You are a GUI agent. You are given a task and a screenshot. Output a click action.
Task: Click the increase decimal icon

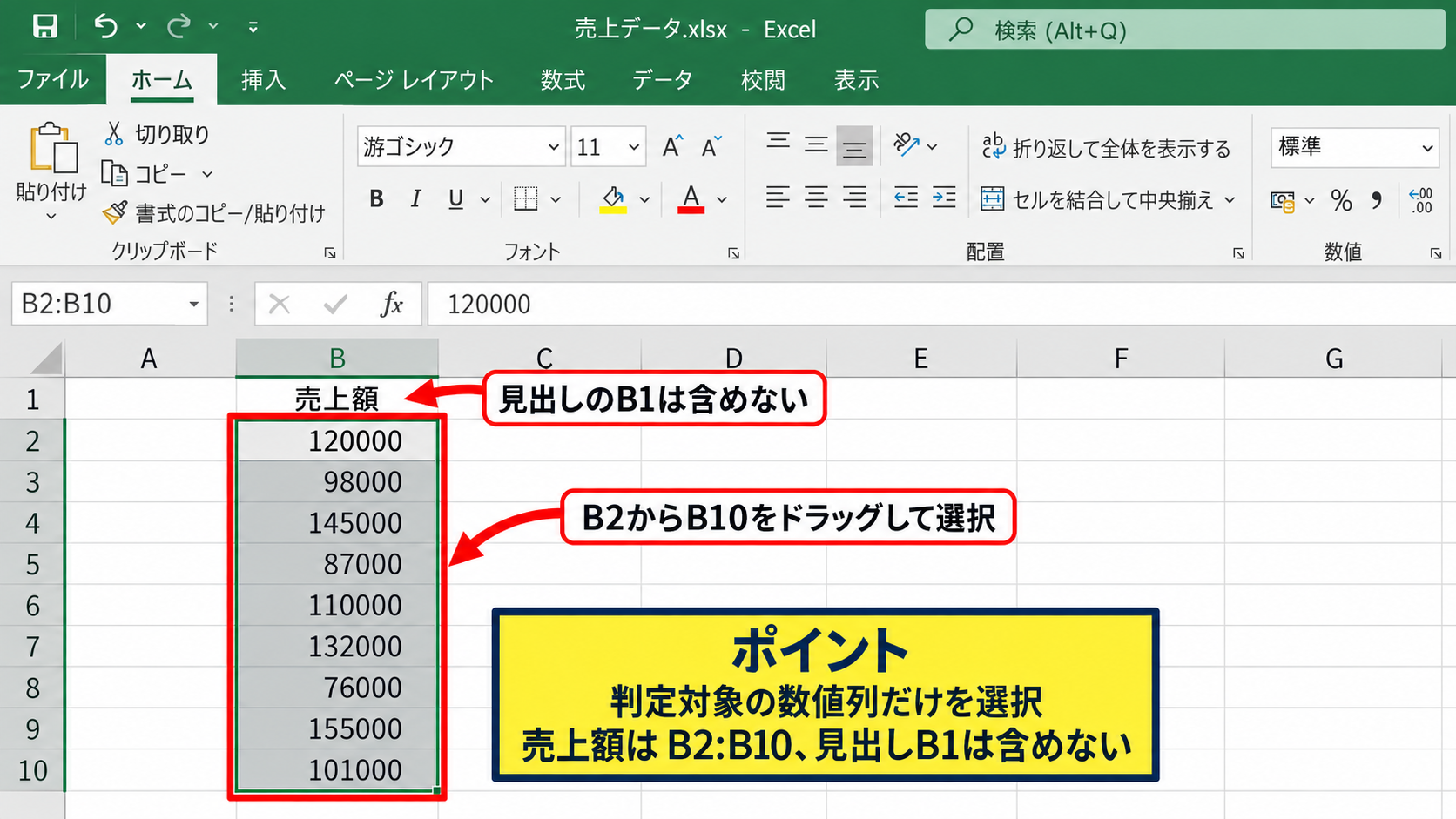pyautogui.click(x=1421, y=201)
